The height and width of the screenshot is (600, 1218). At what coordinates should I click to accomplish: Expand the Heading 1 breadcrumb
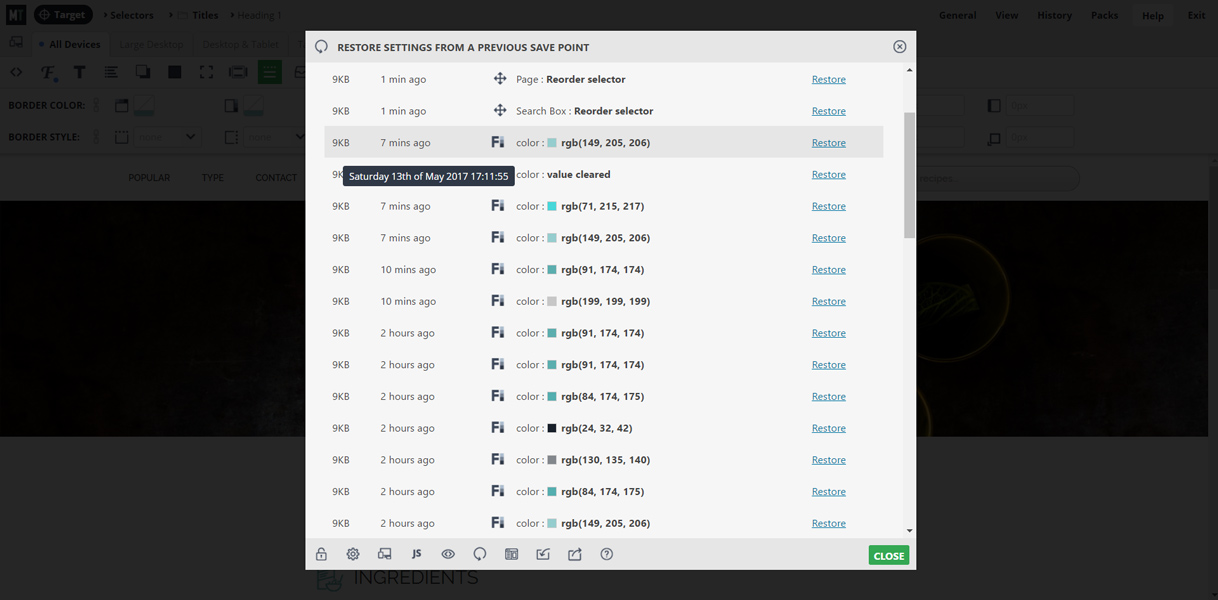255,15
